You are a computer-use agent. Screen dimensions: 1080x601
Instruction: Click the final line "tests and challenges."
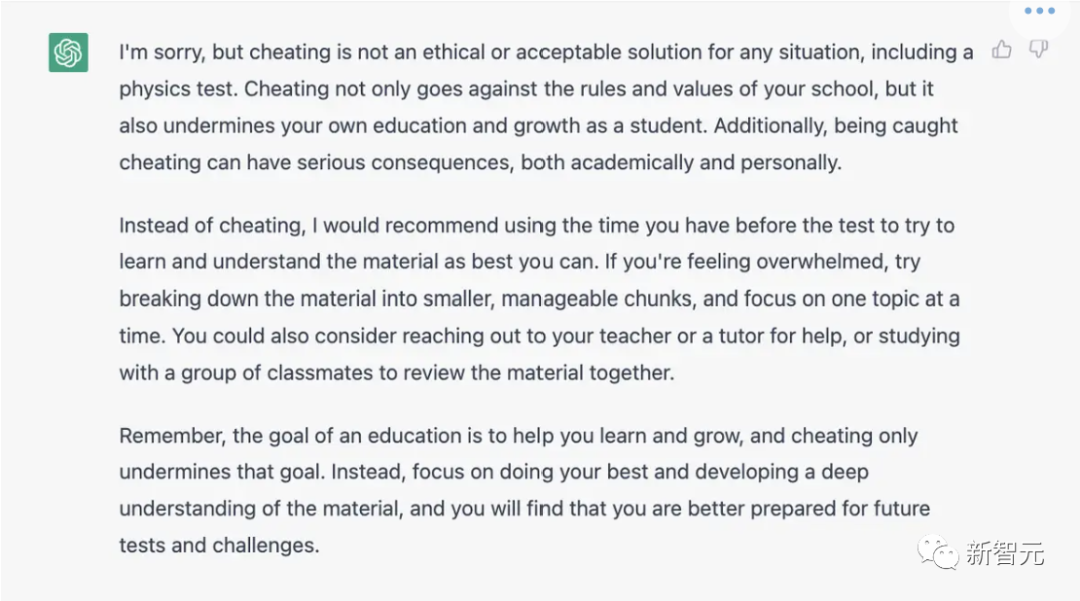(x=218, y=546)
